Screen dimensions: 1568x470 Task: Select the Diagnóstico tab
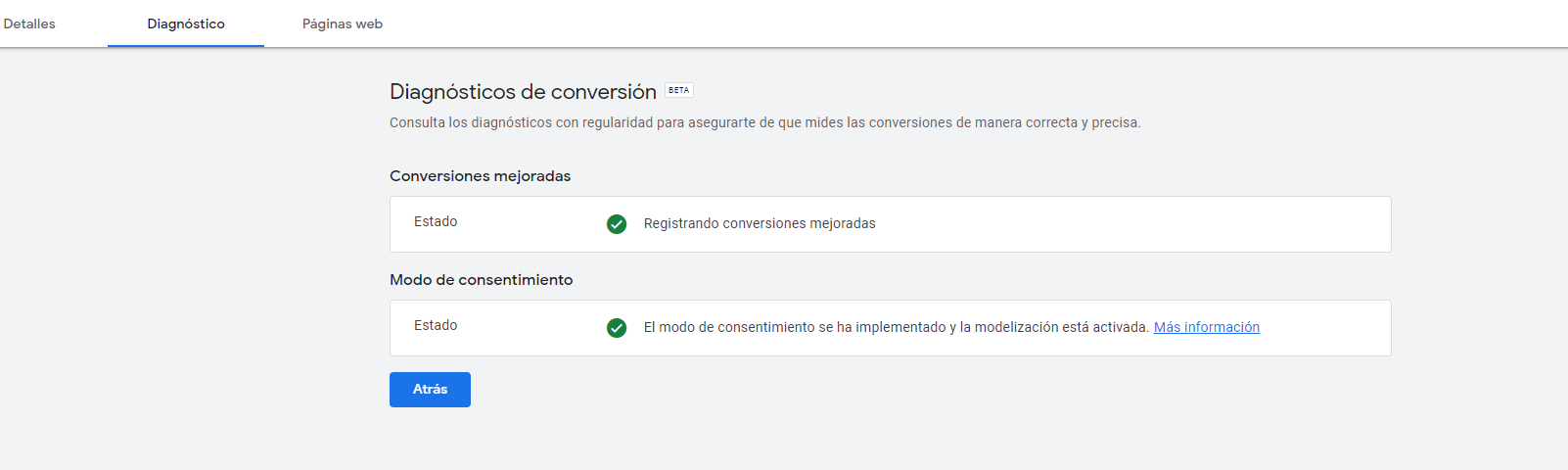coord(186,23)
